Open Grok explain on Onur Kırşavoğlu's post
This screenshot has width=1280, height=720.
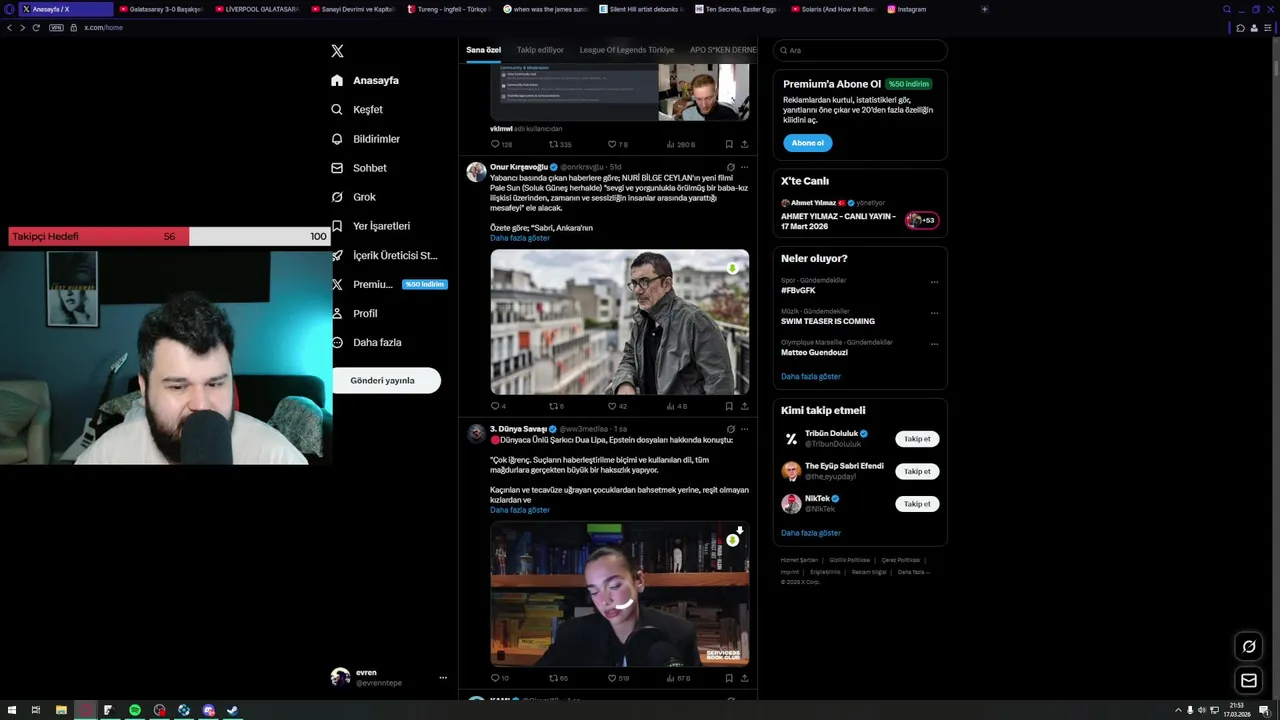coord(730,167)
